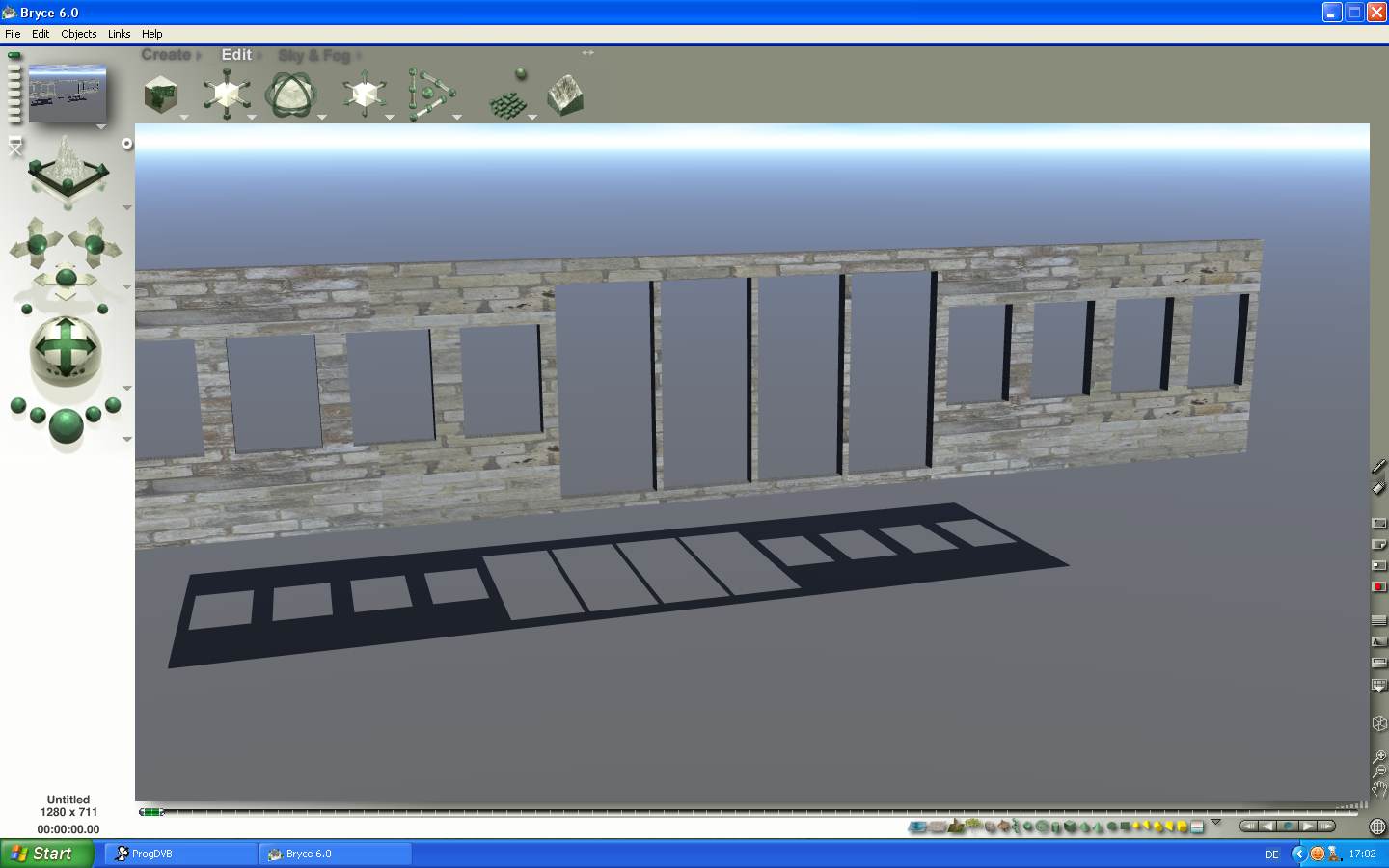This screenshot has height=868, width=1389.
Task: Click the 00:00:00.00 time display
Action: (68, 829)
